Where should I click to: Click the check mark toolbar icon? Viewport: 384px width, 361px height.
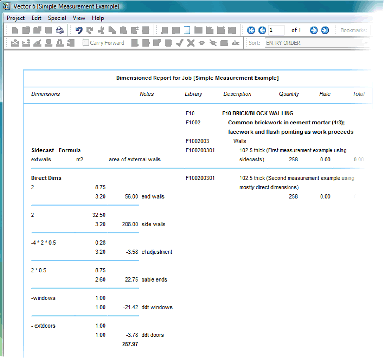click(179, 43)
